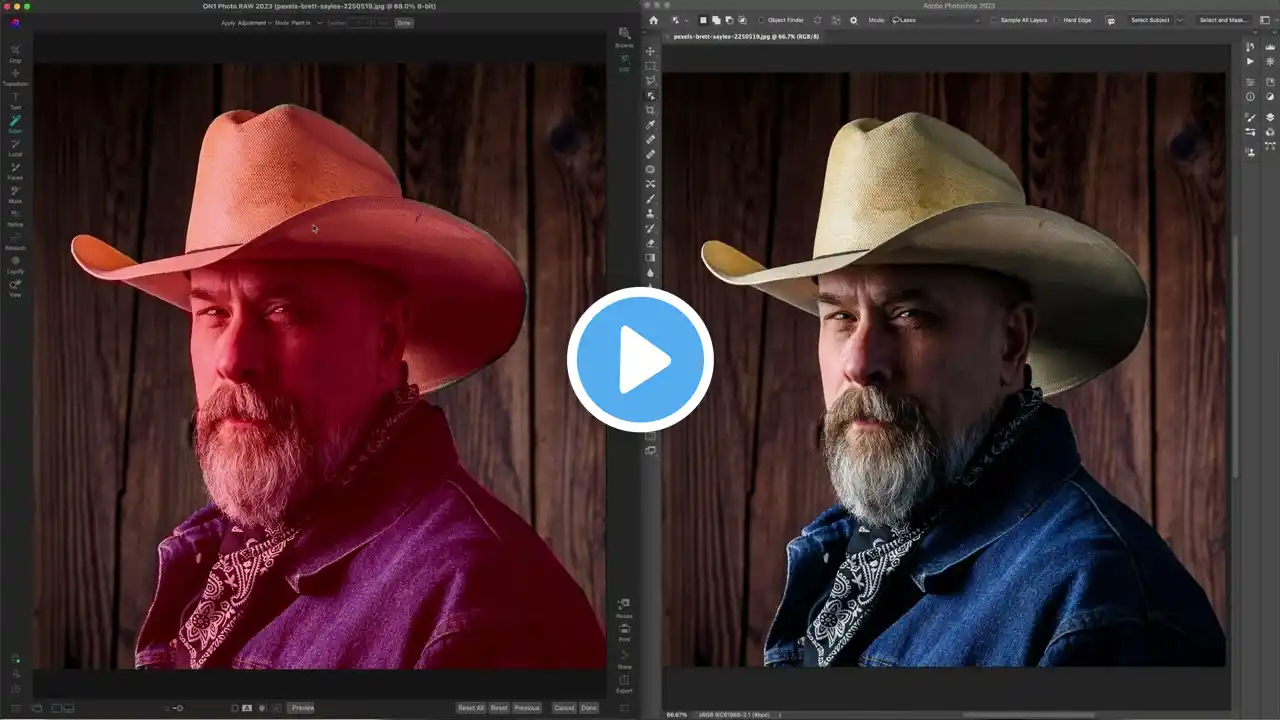Click the Photoshop Home icon
The width and height of the screenshot is (1280, 720).
(x=653, y=20)
